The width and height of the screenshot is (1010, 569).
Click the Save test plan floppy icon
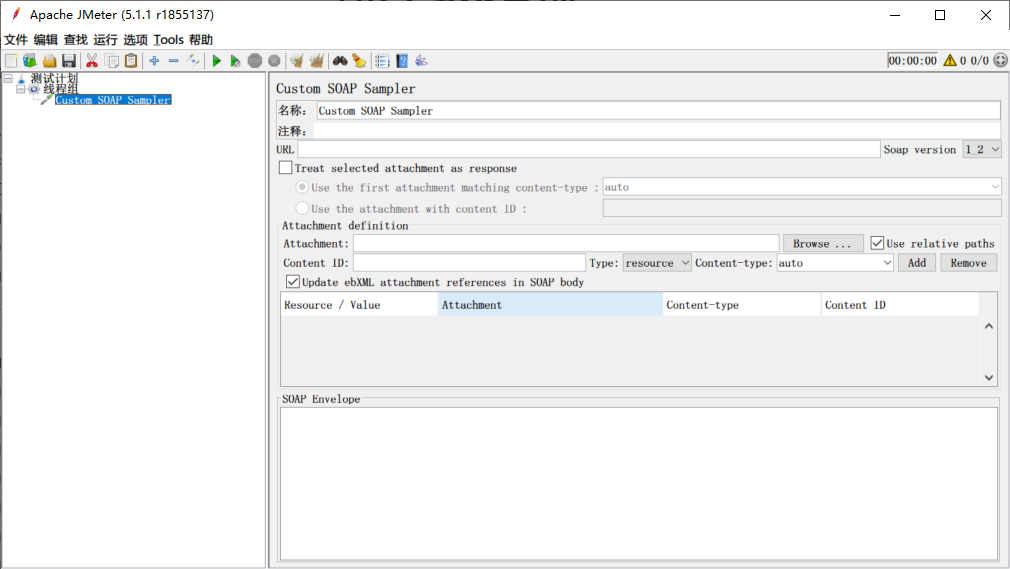69,61
